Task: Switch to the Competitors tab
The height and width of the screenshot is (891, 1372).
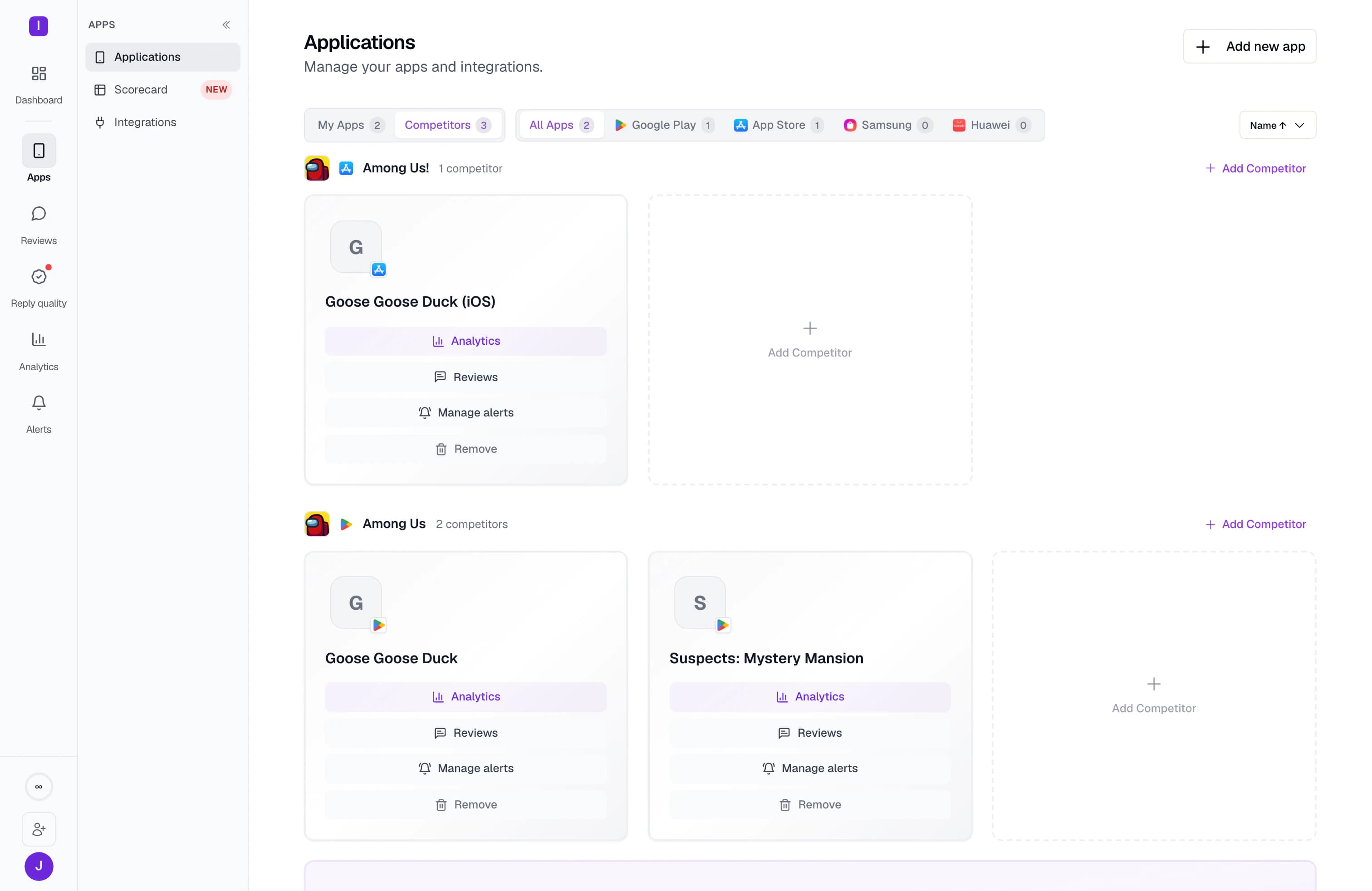Action: coord(447,125)
